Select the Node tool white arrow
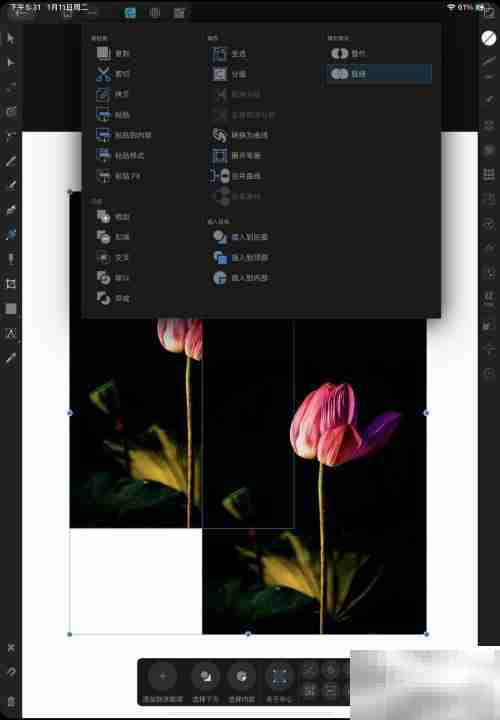Viewport: 500px width, 720px height. coord(11,62)
